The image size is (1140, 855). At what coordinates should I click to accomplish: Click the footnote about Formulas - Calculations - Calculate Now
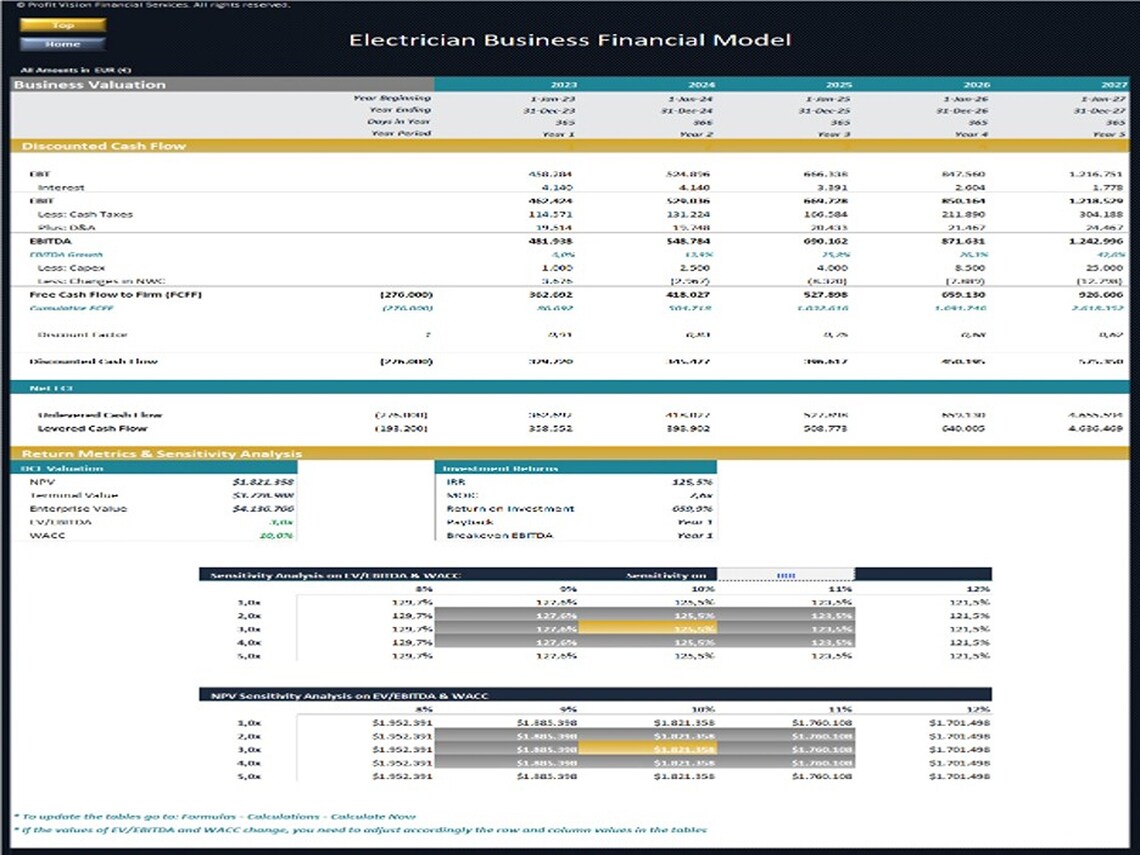[217, 815]
